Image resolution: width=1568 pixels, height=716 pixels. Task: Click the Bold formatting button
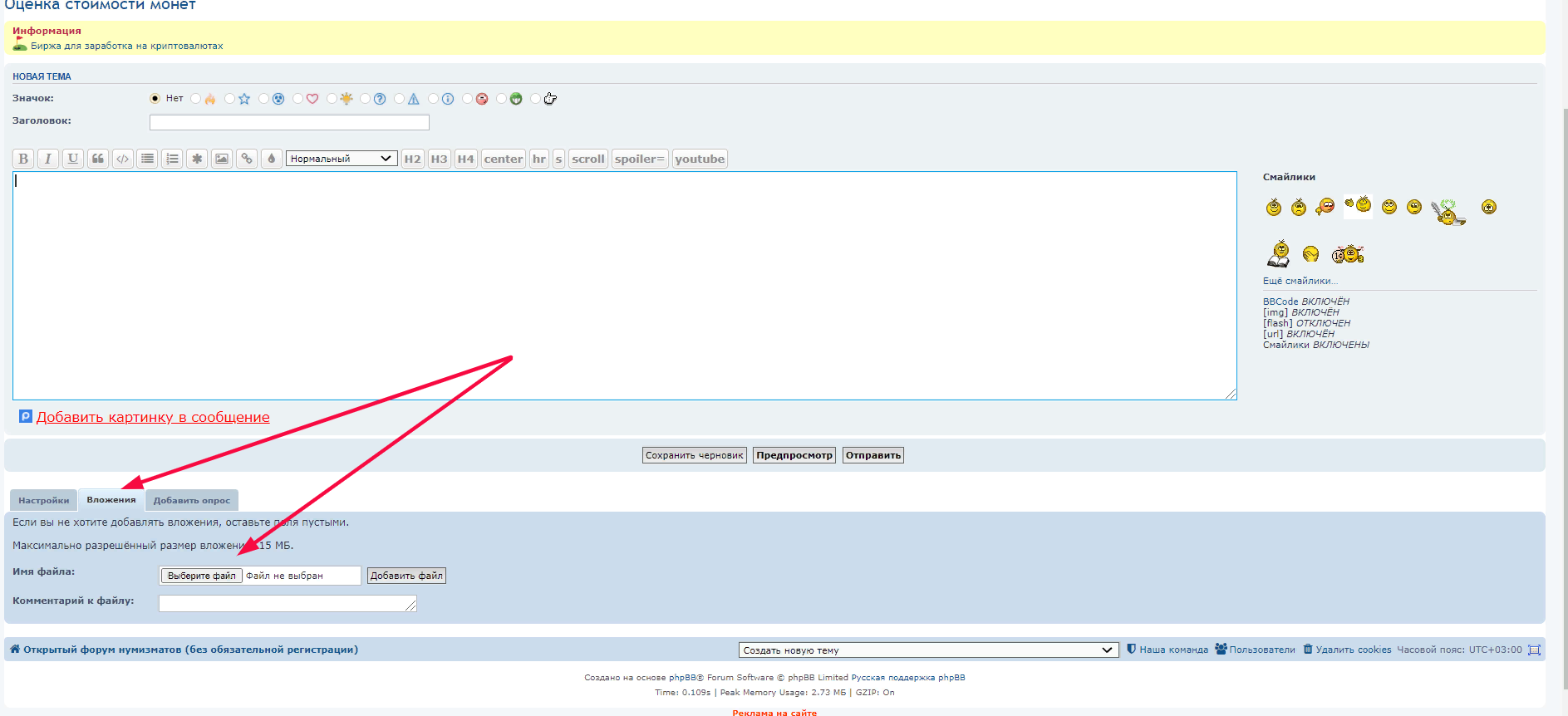click(23, 159)
